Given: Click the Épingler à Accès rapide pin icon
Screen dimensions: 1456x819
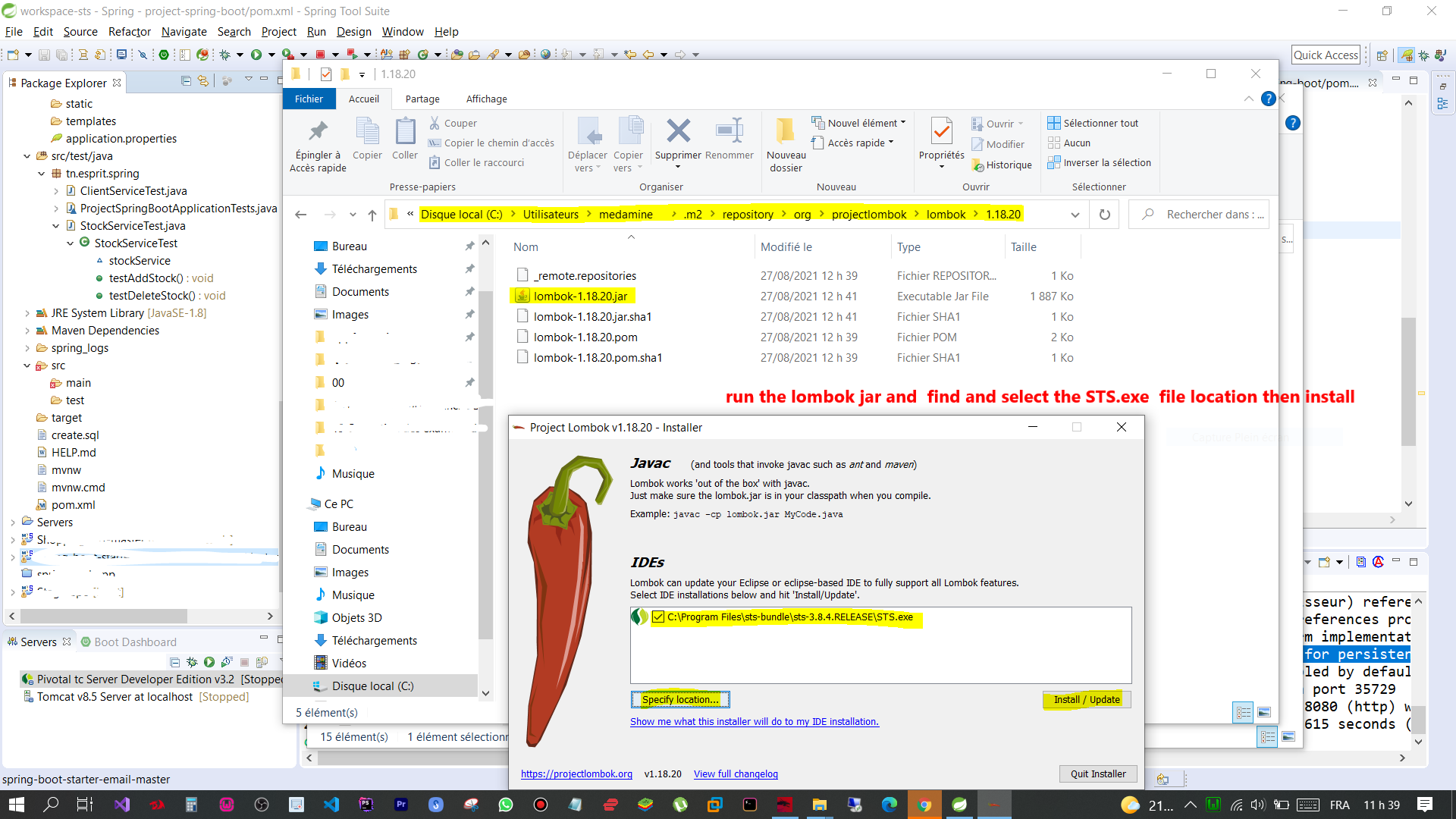Looking at the screenshot, I should [x=318, y=132].
